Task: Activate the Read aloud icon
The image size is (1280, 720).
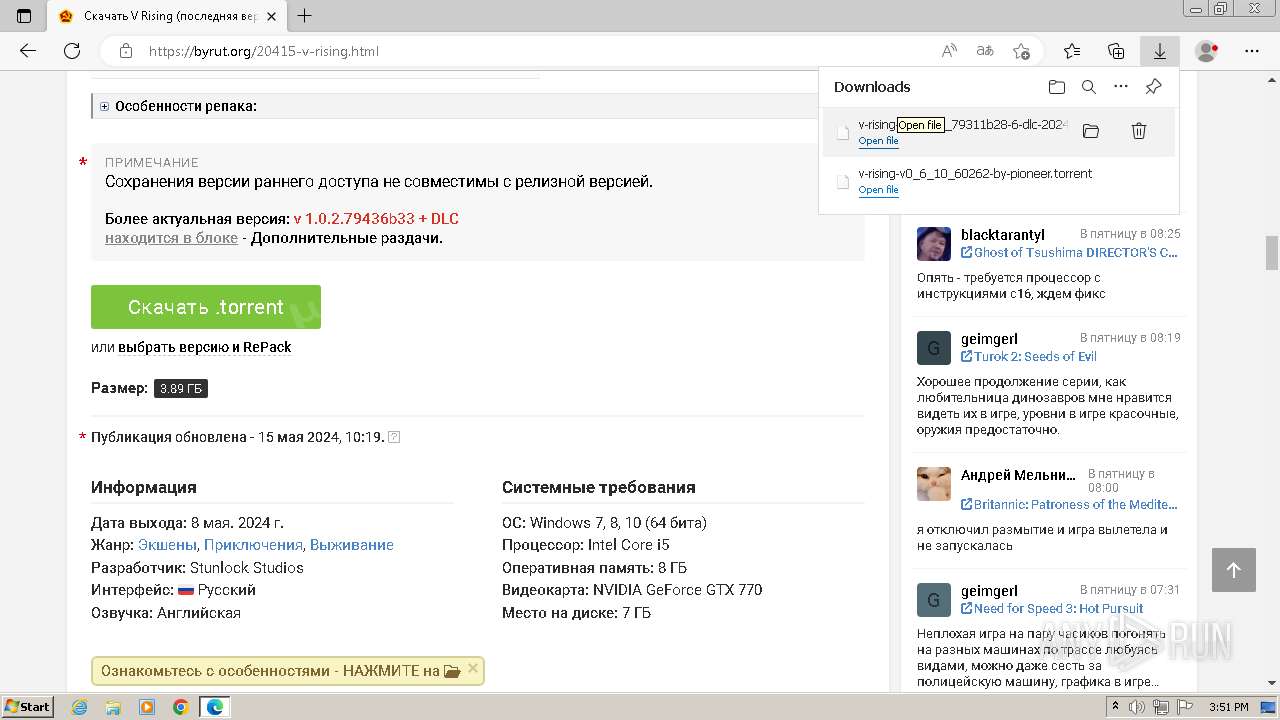Action: tap(949, 51)
